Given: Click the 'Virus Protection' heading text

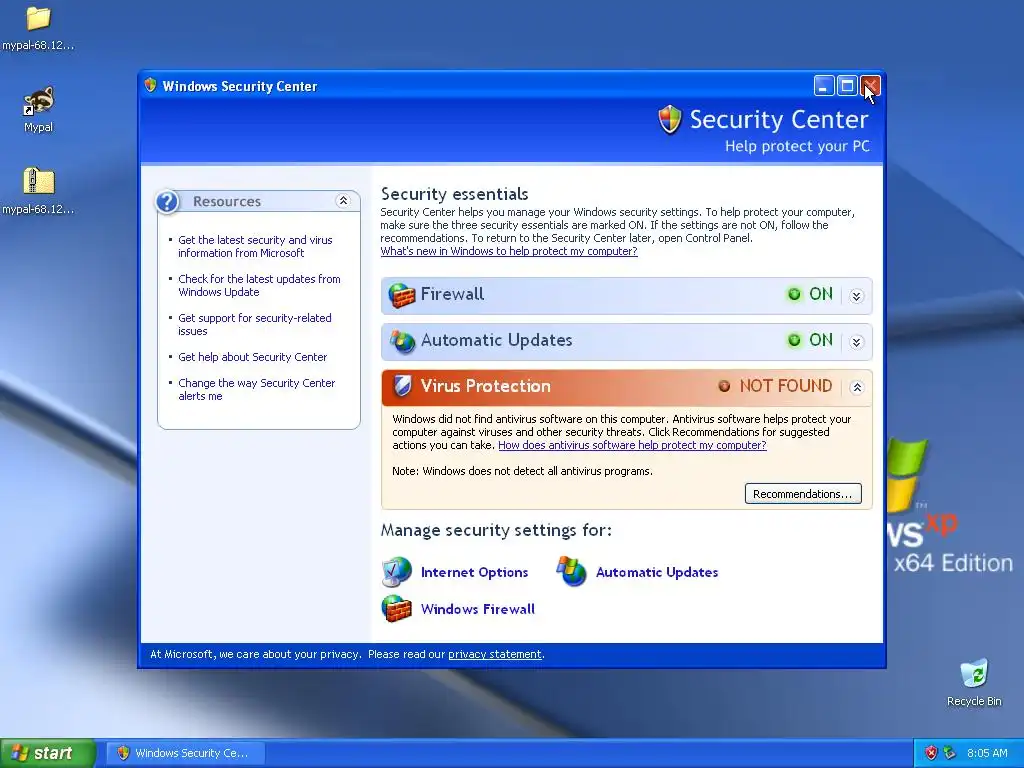Looking at the screenshot, I should coord(486,386).
